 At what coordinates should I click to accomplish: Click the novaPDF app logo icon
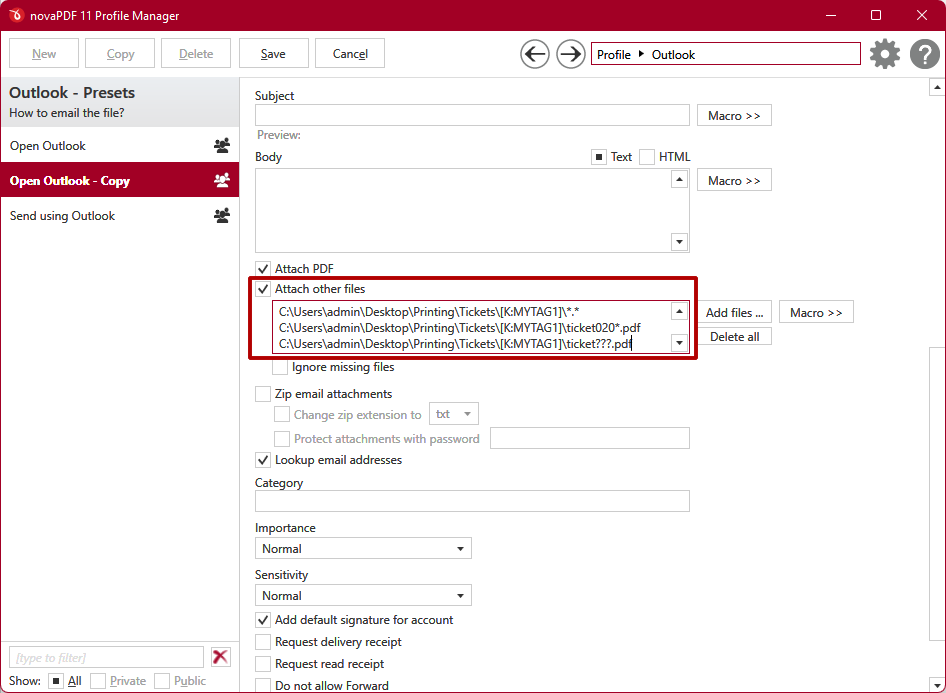pyautogui.click(x=16, y=14)
